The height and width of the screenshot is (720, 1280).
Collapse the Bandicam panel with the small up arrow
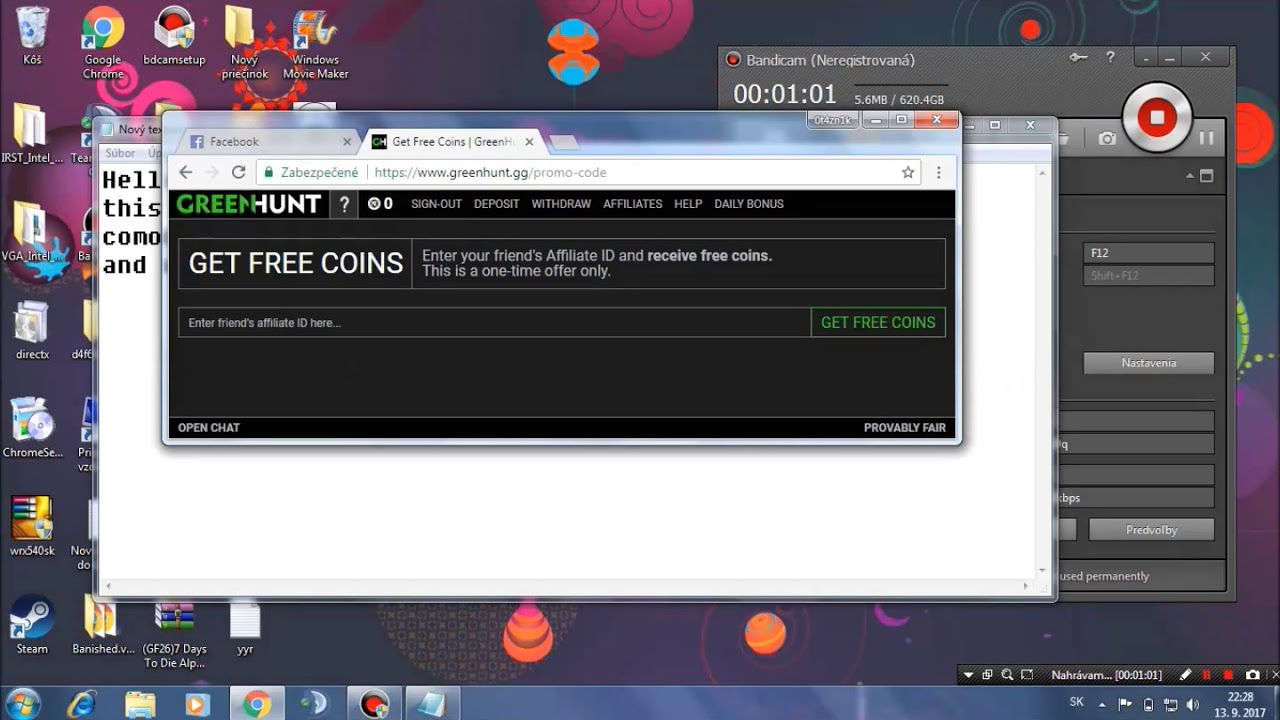click(1190, 176)
